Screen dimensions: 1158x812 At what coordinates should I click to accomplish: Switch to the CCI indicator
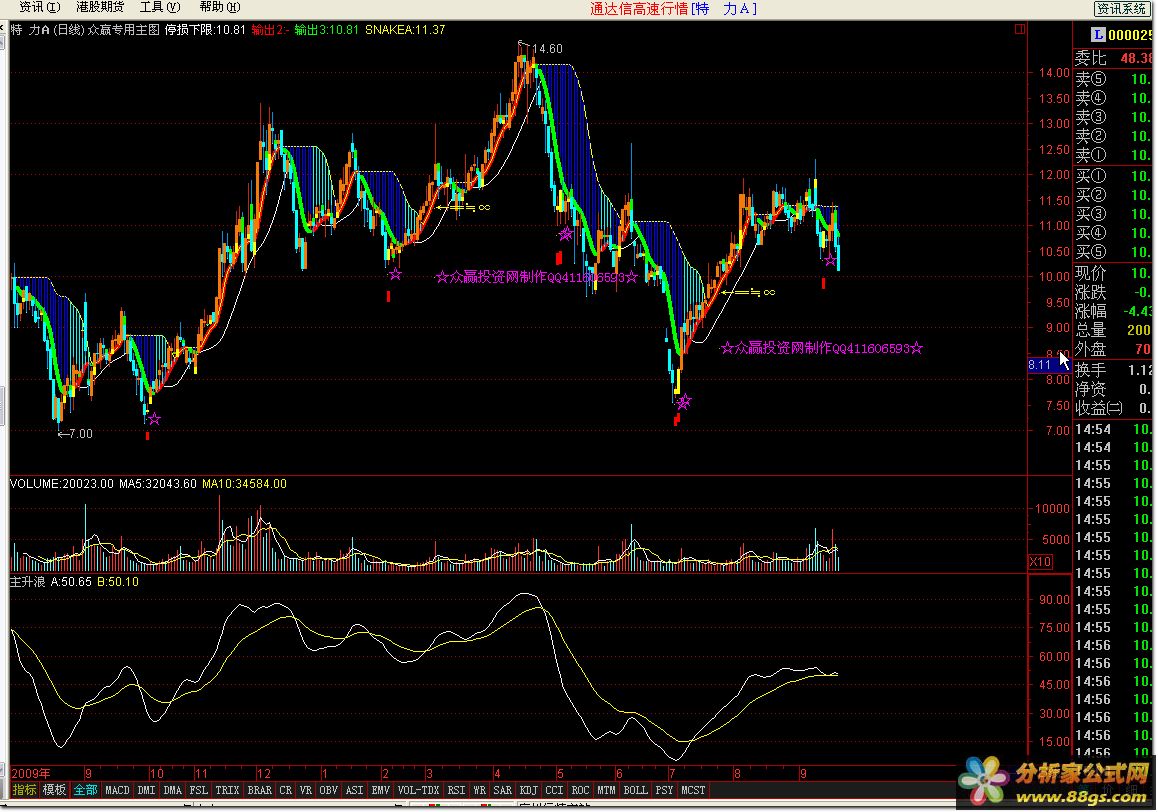pyautogui.click(x=554, y=791)
